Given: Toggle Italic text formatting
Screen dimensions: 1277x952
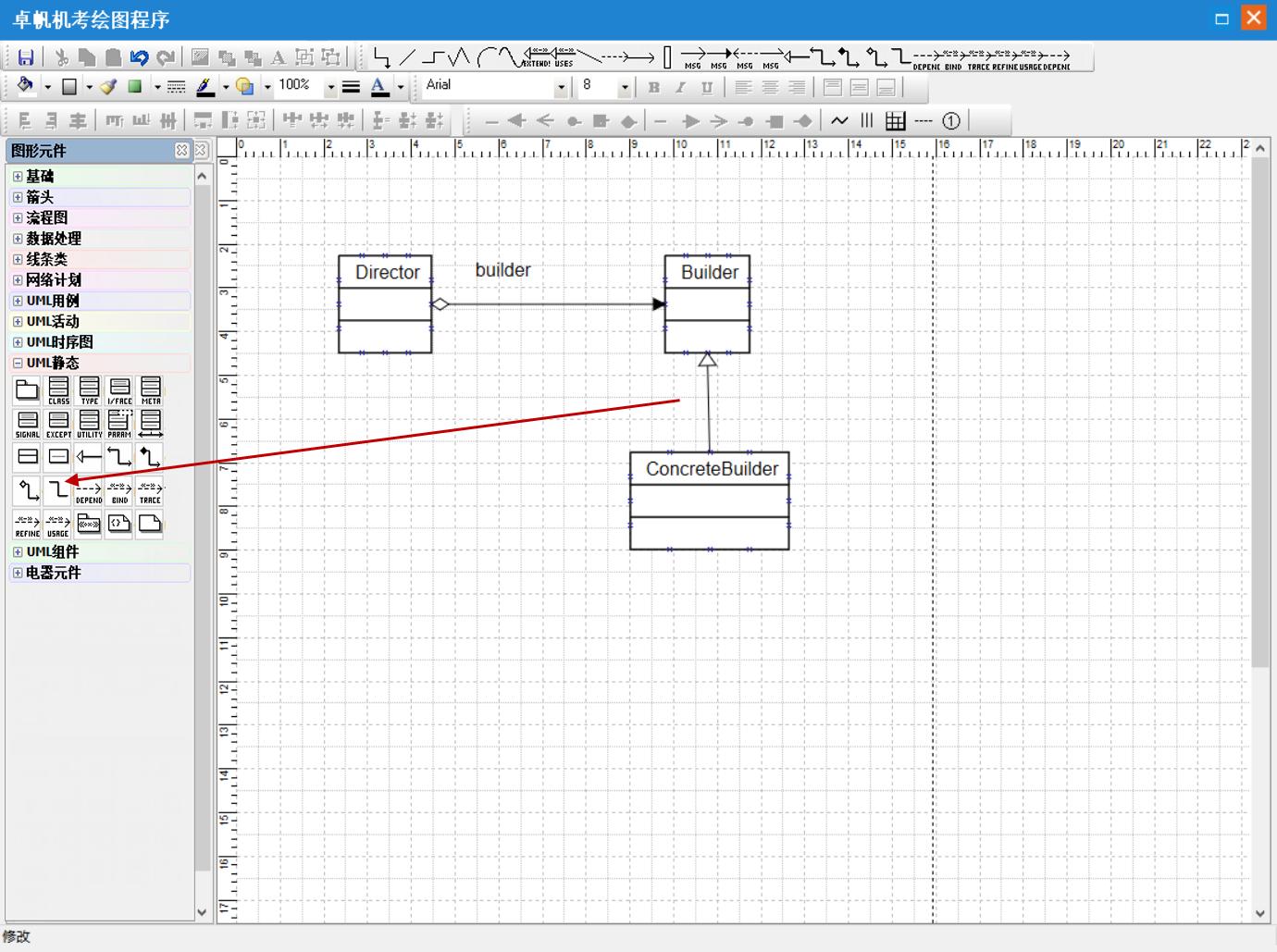Looking at the screenshot, I should coord(680,87).
